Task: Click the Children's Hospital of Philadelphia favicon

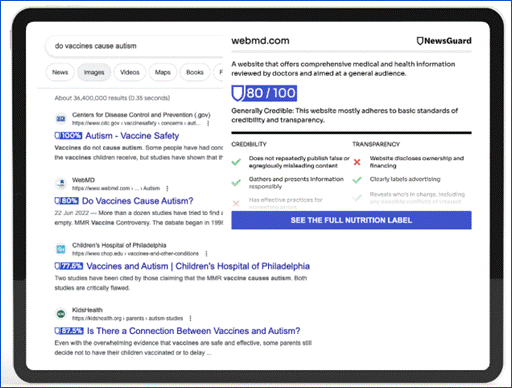Action: [61, 249]
